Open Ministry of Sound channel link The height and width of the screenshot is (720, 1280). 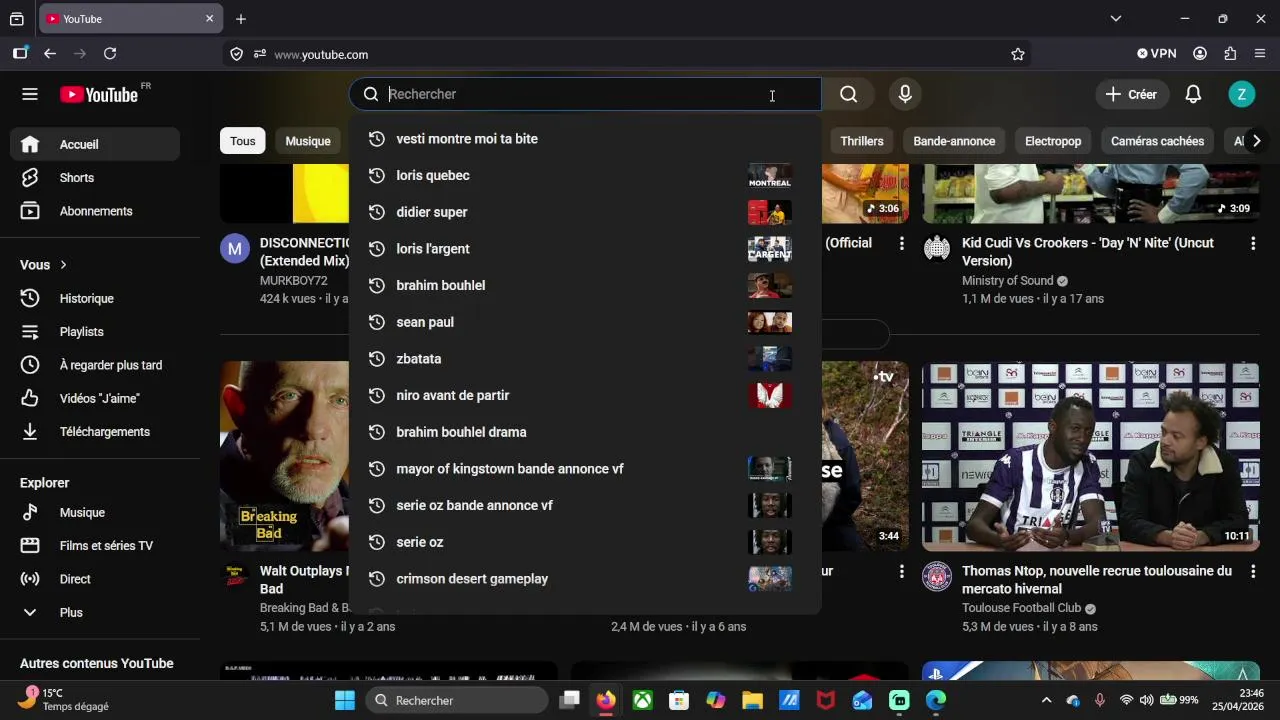(1008, 281)
